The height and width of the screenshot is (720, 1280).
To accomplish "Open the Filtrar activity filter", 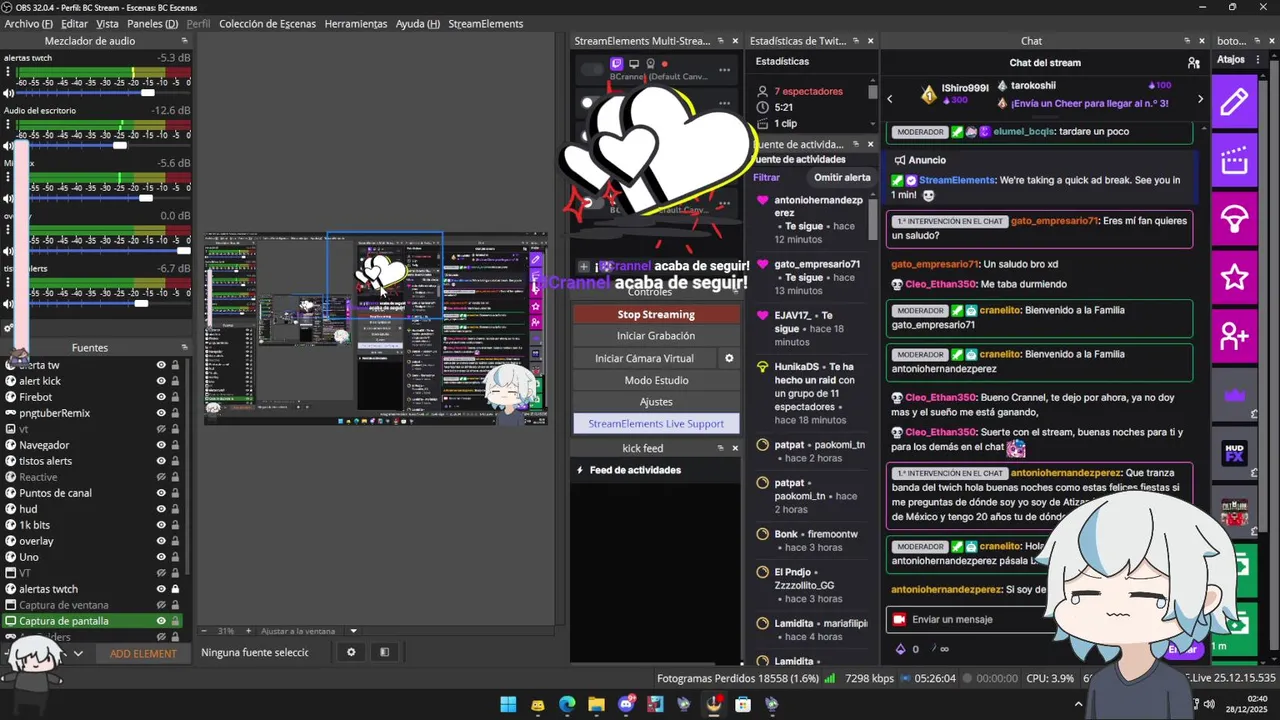I will [766, 177].
